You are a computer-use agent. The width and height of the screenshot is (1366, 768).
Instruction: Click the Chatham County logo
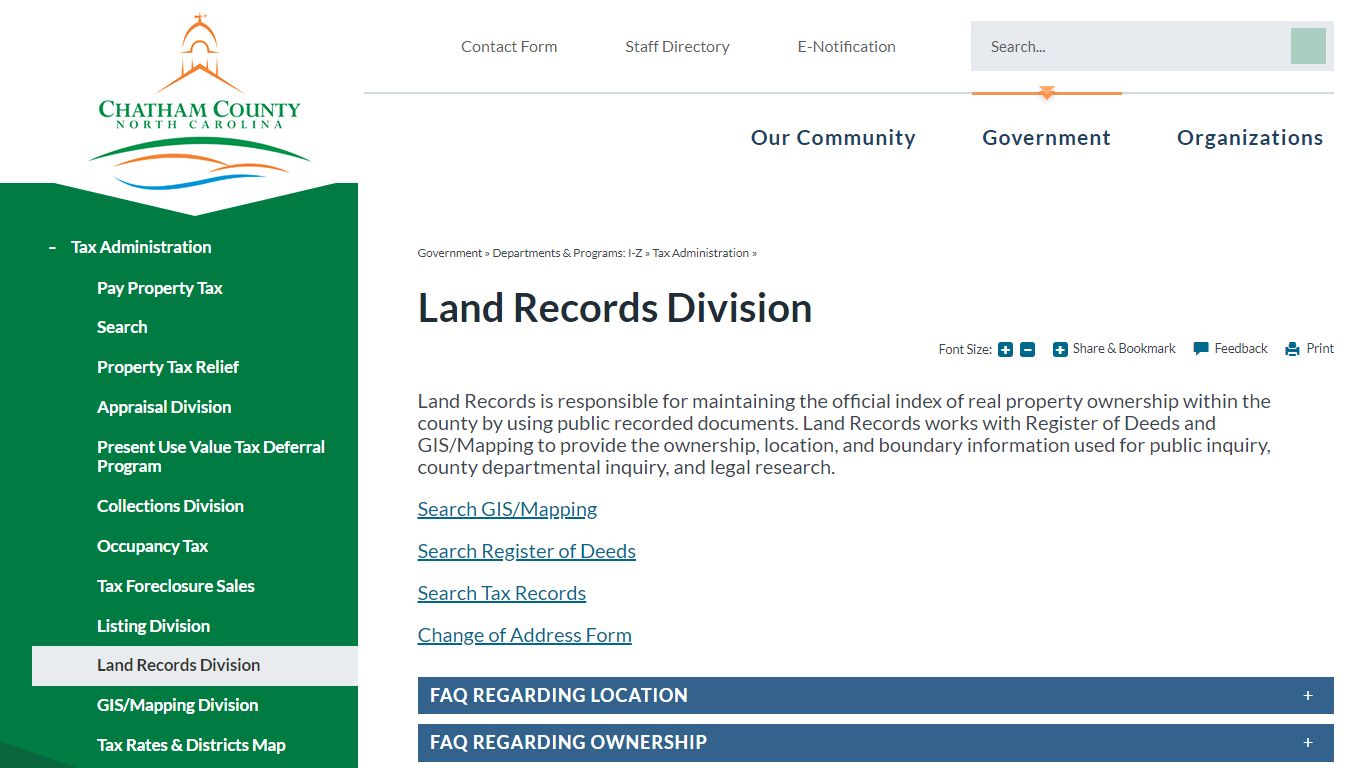[199, 103]
